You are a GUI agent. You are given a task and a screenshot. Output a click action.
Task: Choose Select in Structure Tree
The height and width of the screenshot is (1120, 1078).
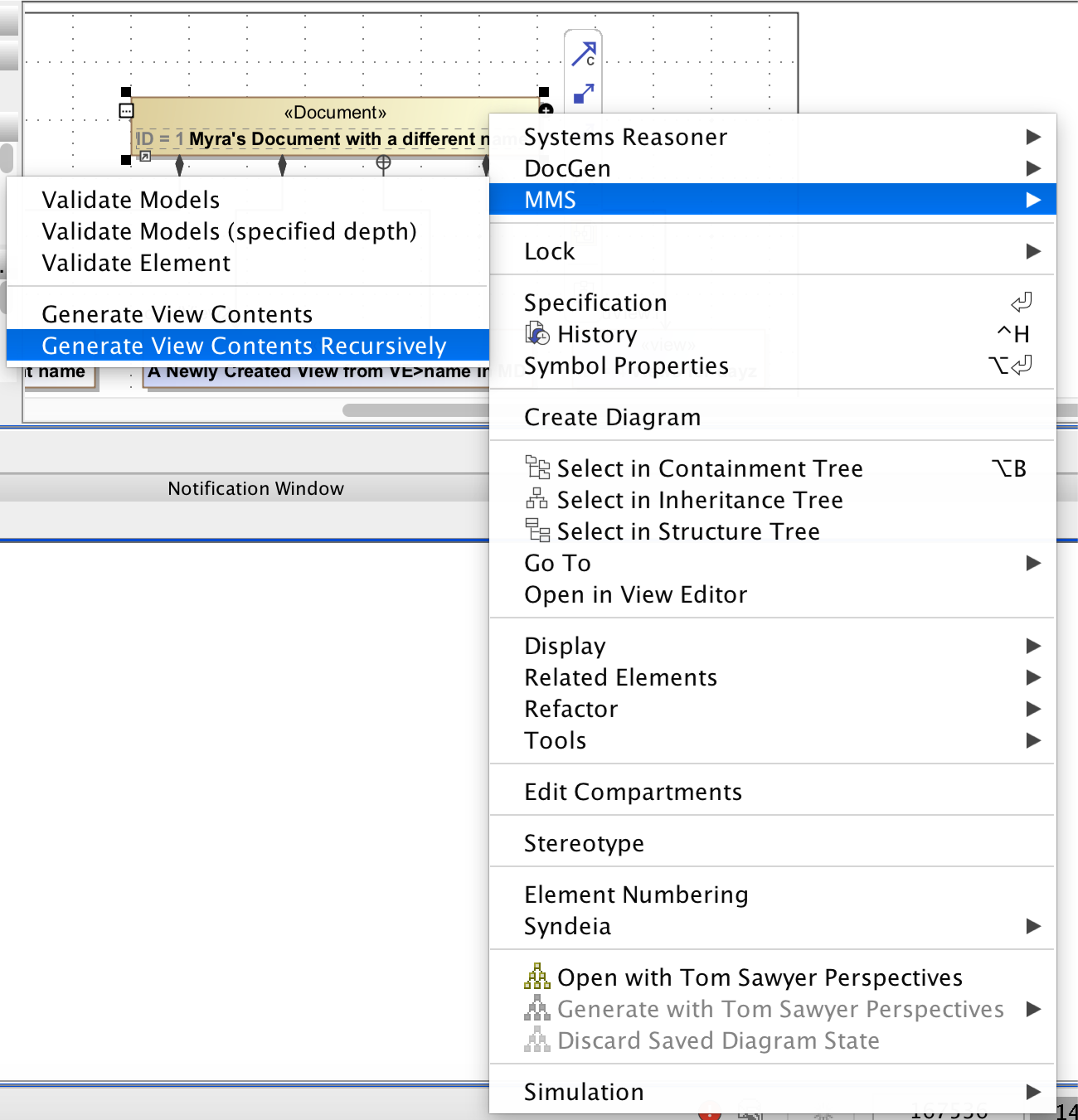(x=772, y=531)
